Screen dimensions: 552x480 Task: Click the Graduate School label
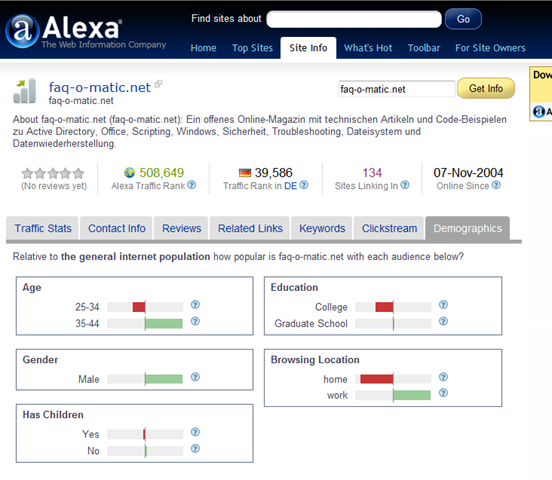[x=310, y=323]
